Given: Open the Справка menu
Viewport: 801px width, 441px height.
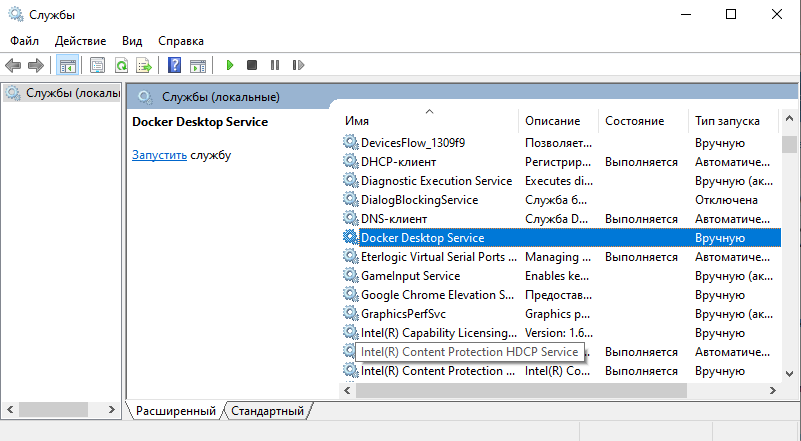Looking at the screenshot, I should pos(181,41).
